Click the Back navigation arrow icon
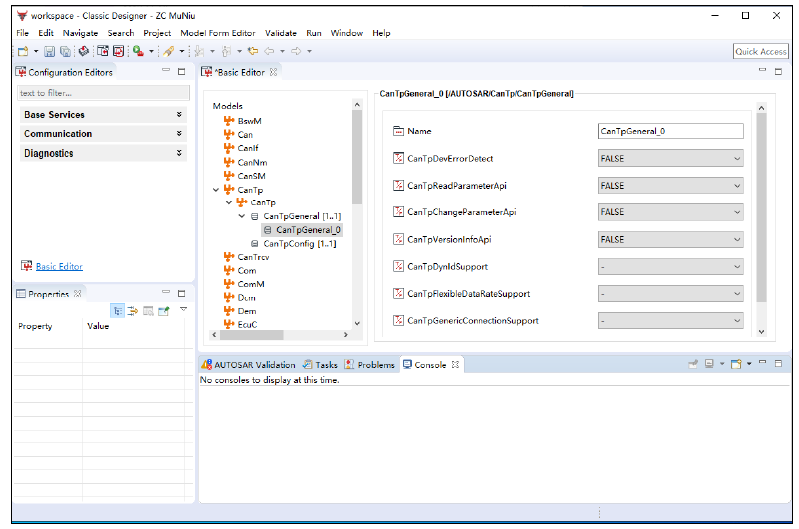 click(x=269, y=51)
